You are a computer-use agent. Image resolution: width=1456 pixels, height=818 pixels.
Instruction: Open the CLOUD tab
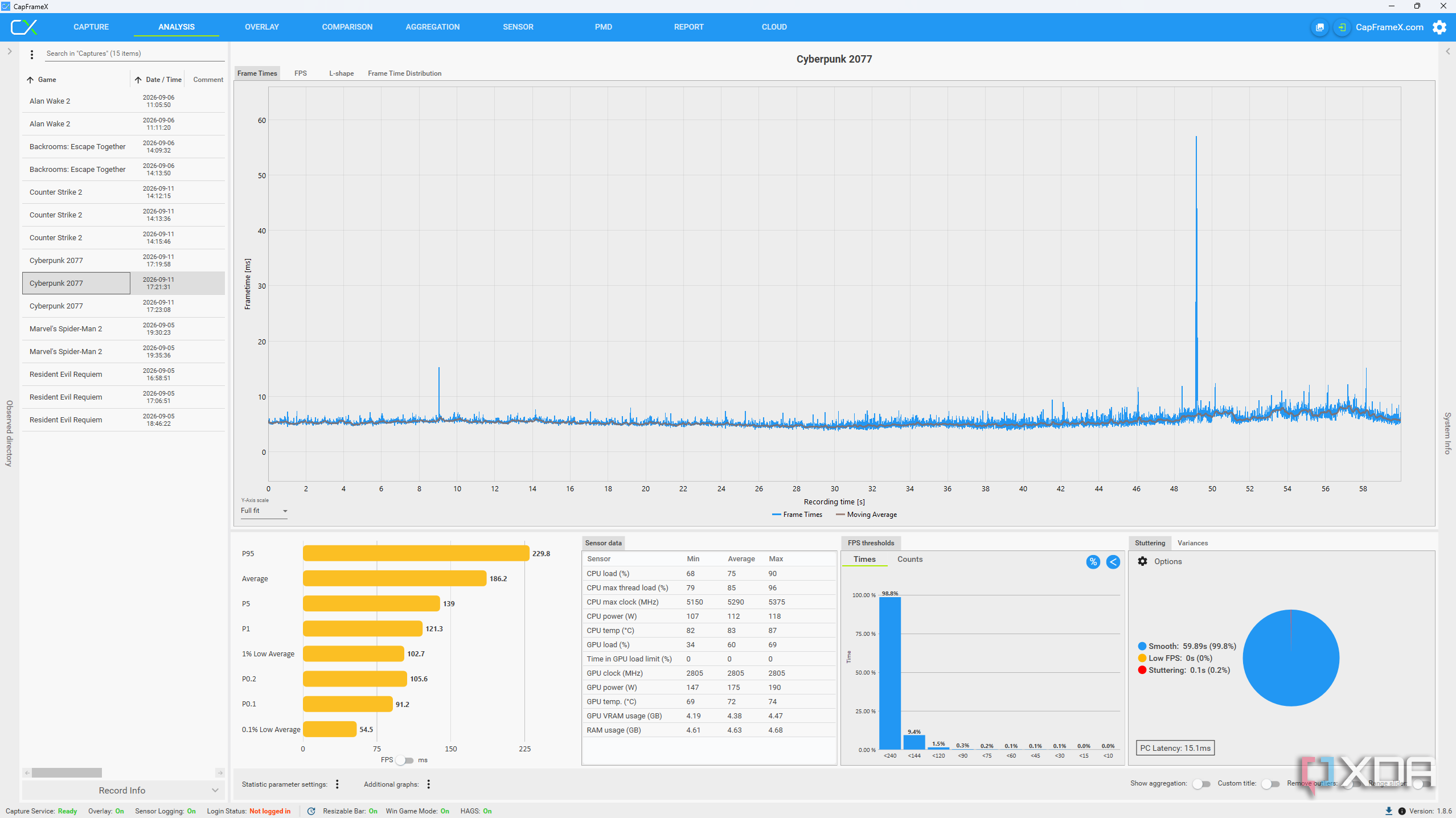pyautogui.click(x=774, y=27)
